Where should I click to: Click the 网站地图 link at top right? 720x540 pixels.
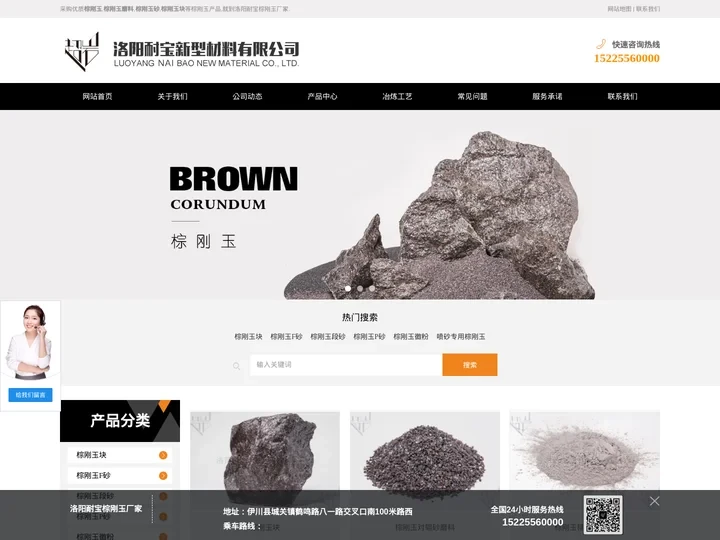pyautogui.click(x=619, y=9)
